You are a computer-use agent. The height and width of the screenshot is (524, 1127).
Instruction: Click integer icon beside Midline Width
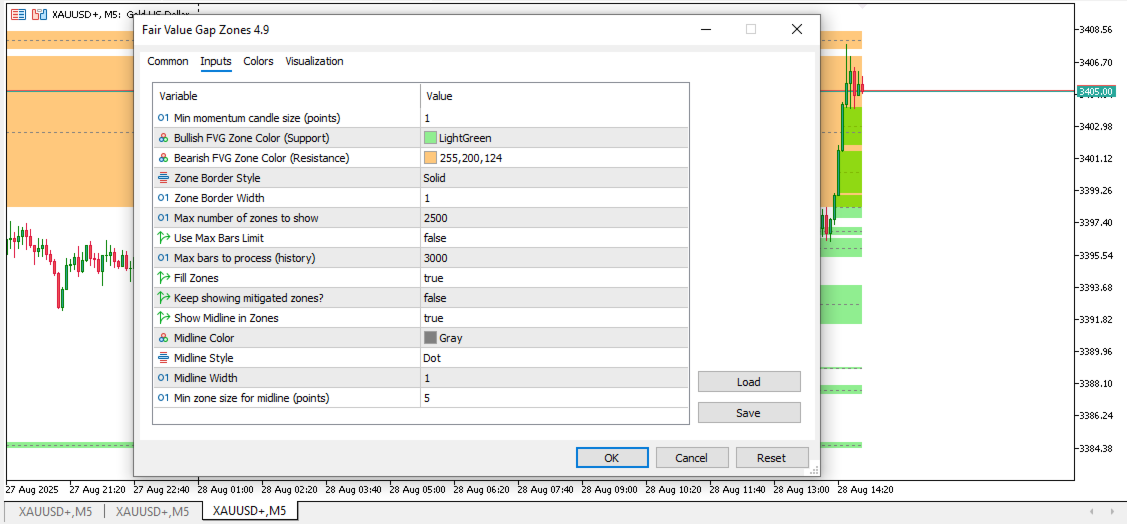tap(163, 378)
